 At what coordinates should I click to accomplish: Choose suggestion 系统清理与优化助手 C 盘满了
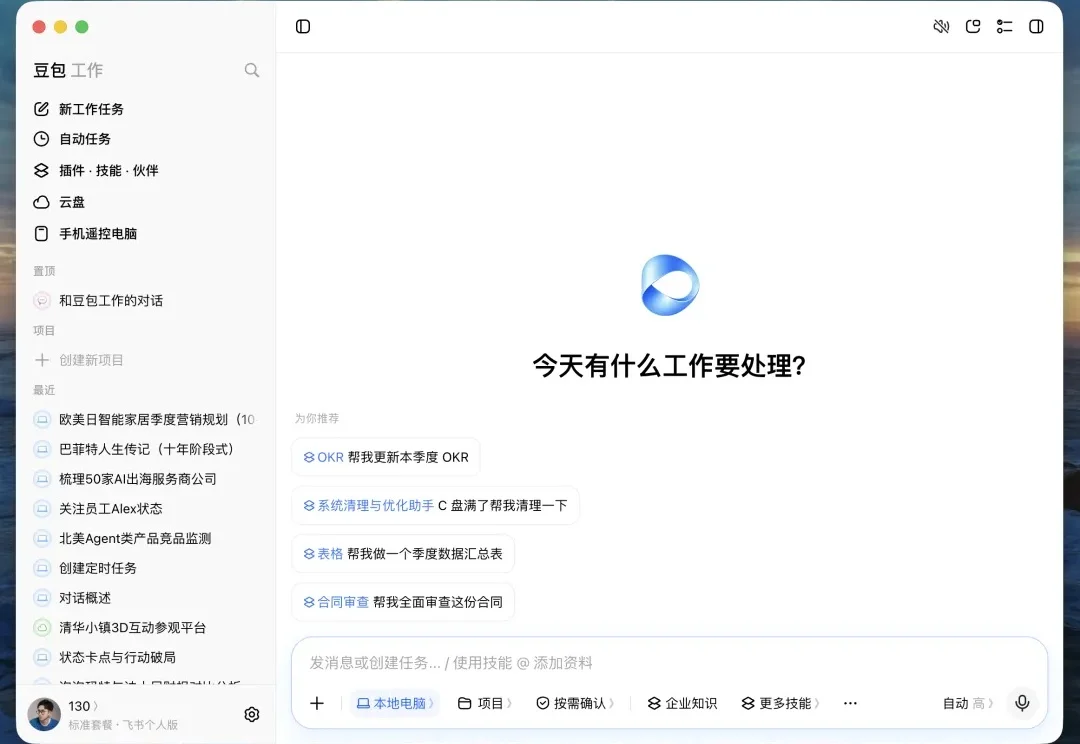tap(435, 506)
